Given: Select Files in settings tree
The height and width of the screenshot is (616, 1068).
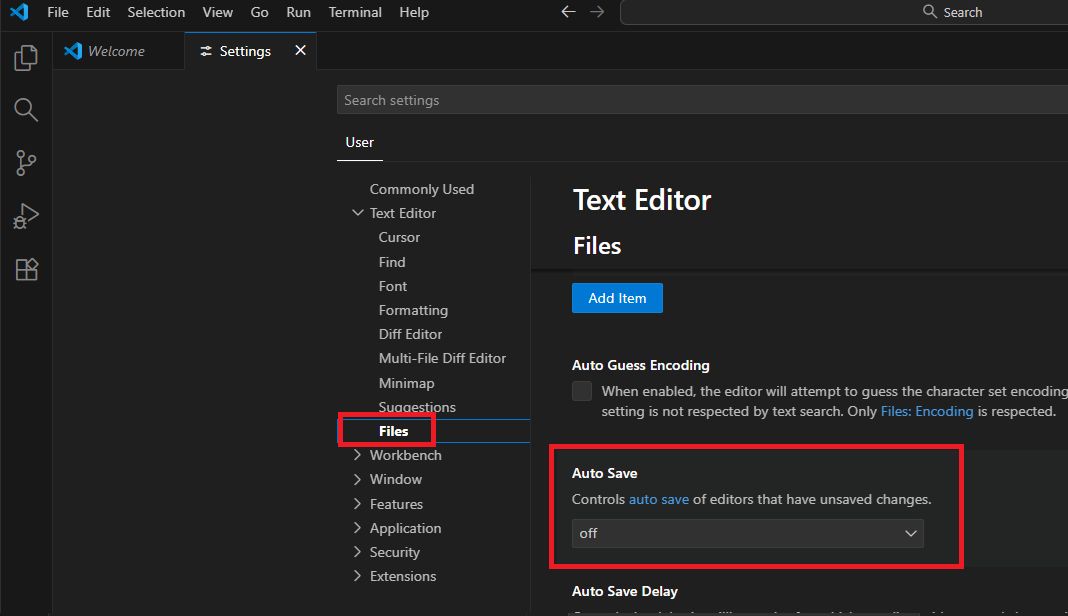Looking at the screenshot, I should tap(394, 431).
